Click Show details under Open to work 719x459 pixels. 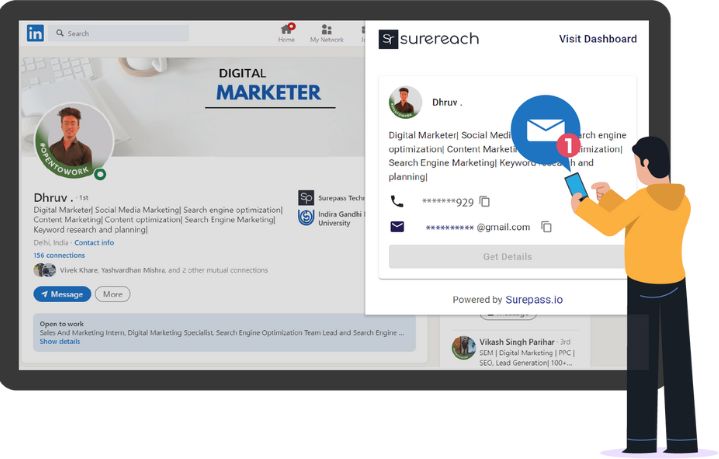click(60, 341)
